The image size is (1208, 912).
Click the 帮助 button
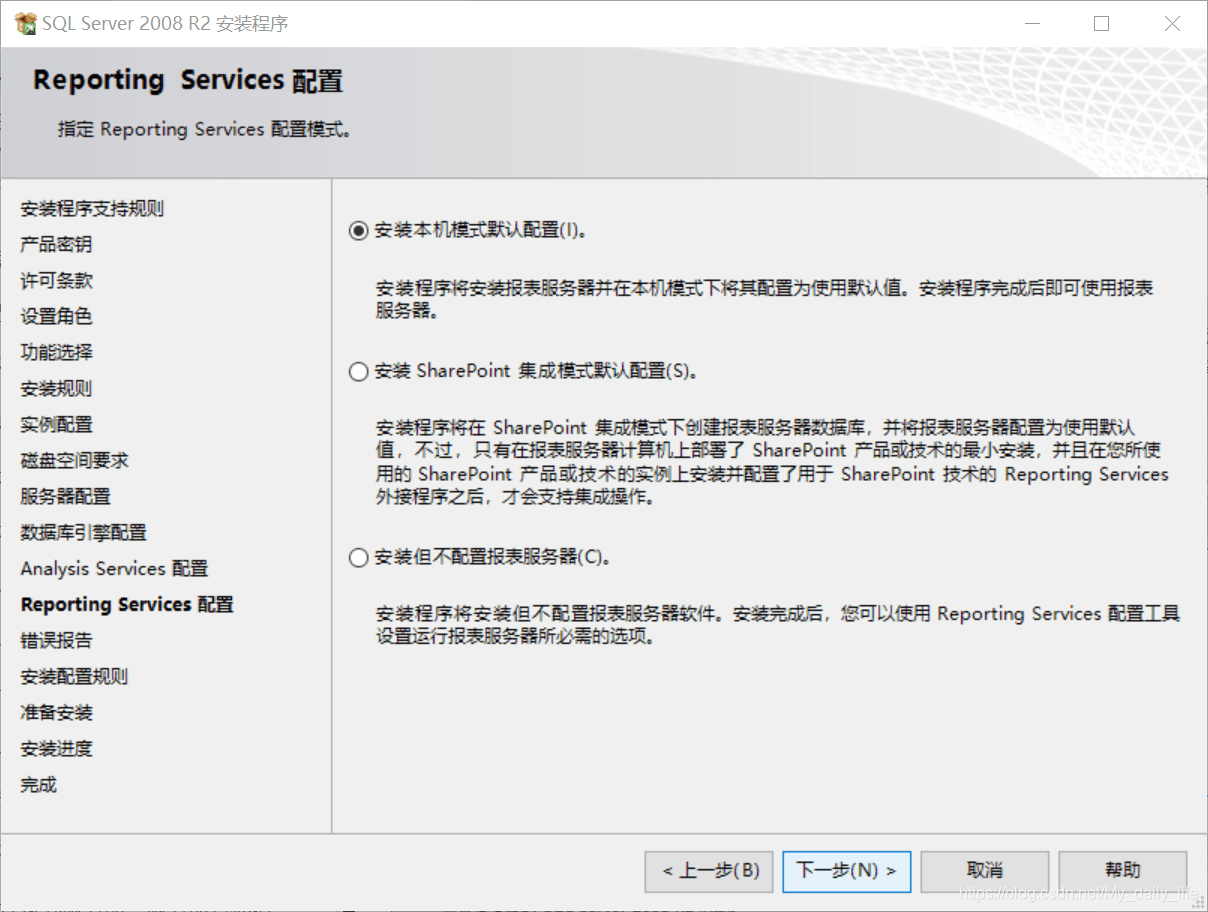point(1122,871)
